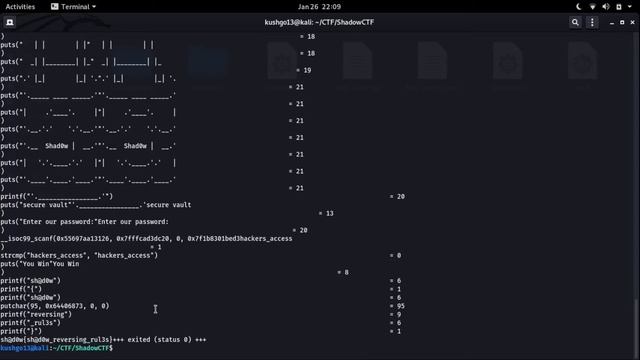Image resolution: width=640 pixels, height=360 pixels.
Task: Click the puts("Enter our password: line
Action: tap(84, 222)
